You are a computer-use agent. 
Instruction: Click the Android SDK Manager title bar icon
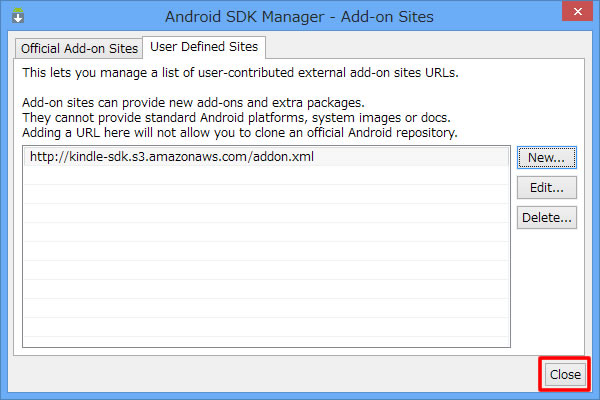tap(18, 16)
